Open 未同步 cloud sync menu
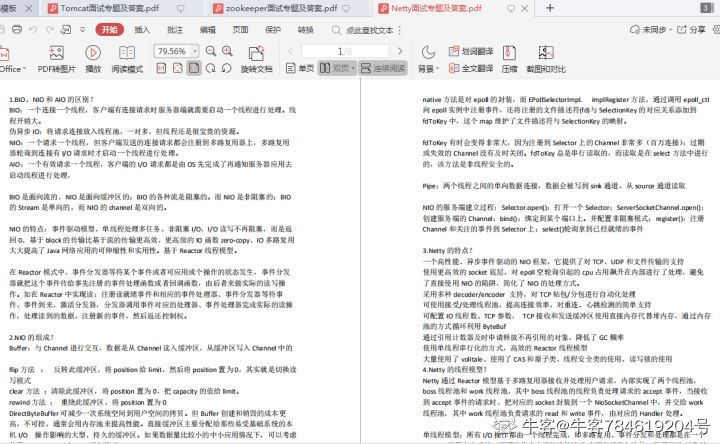Screen dimensions: 720x444 [651, 30]
